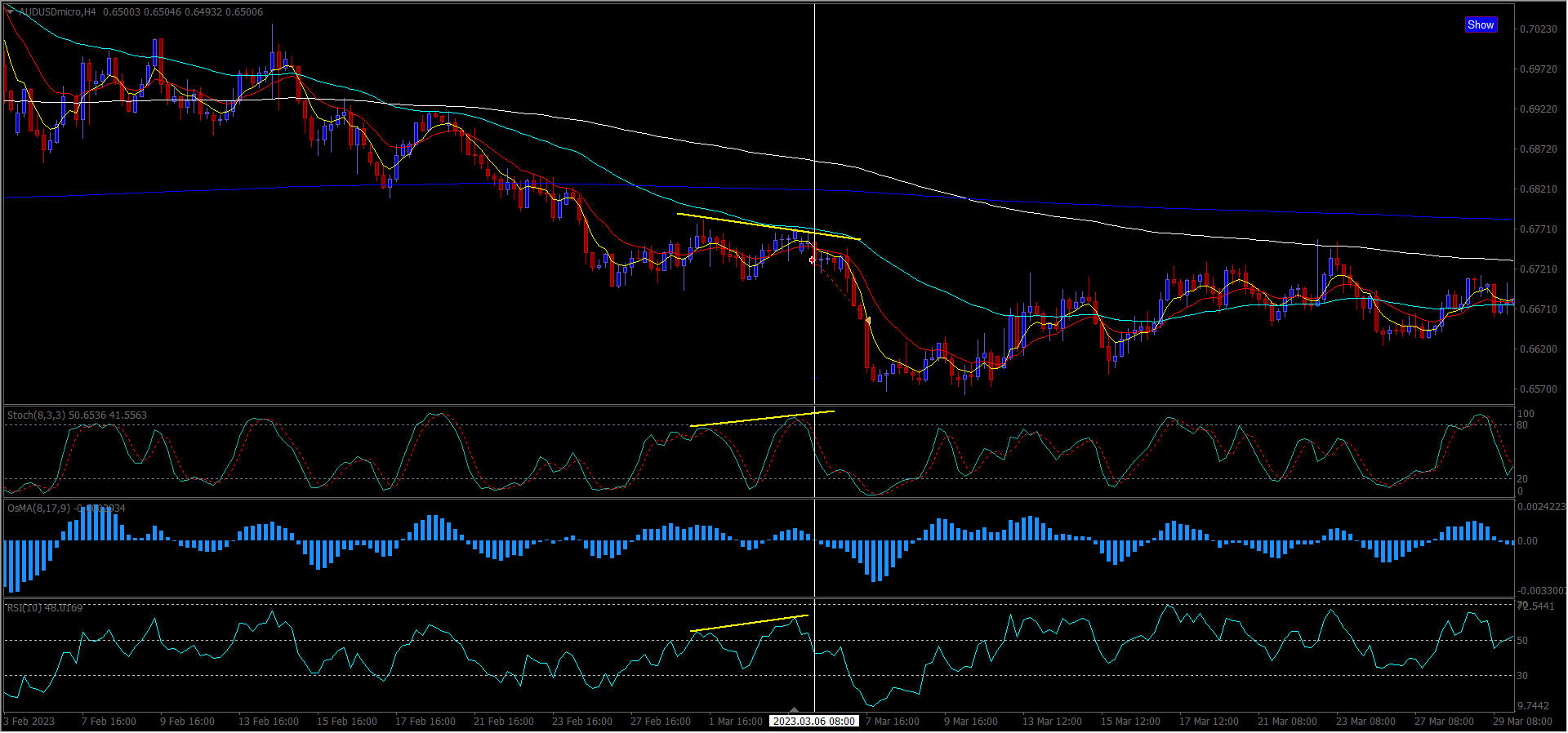Click the RSI 50 level scale label

click(x=1522, y=641)
